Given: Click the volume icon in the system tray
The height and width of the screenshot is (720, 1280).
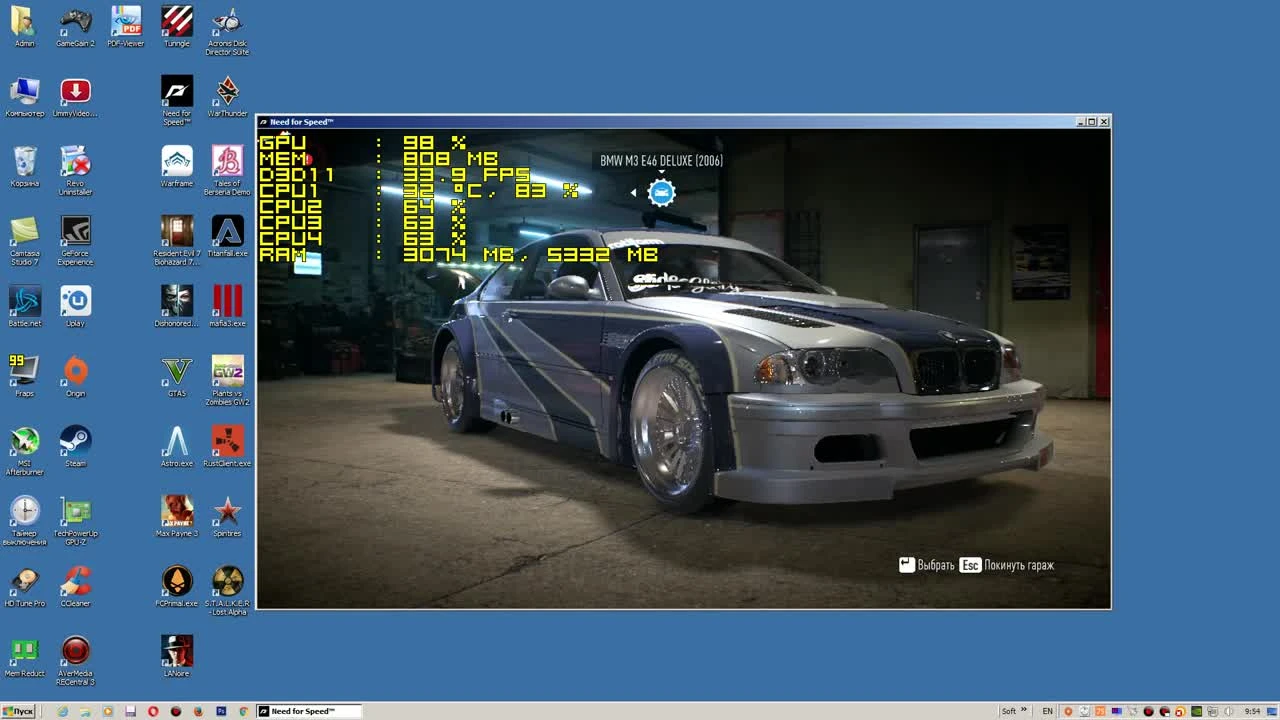Looking at the screenshot, I should (1228, 711).
